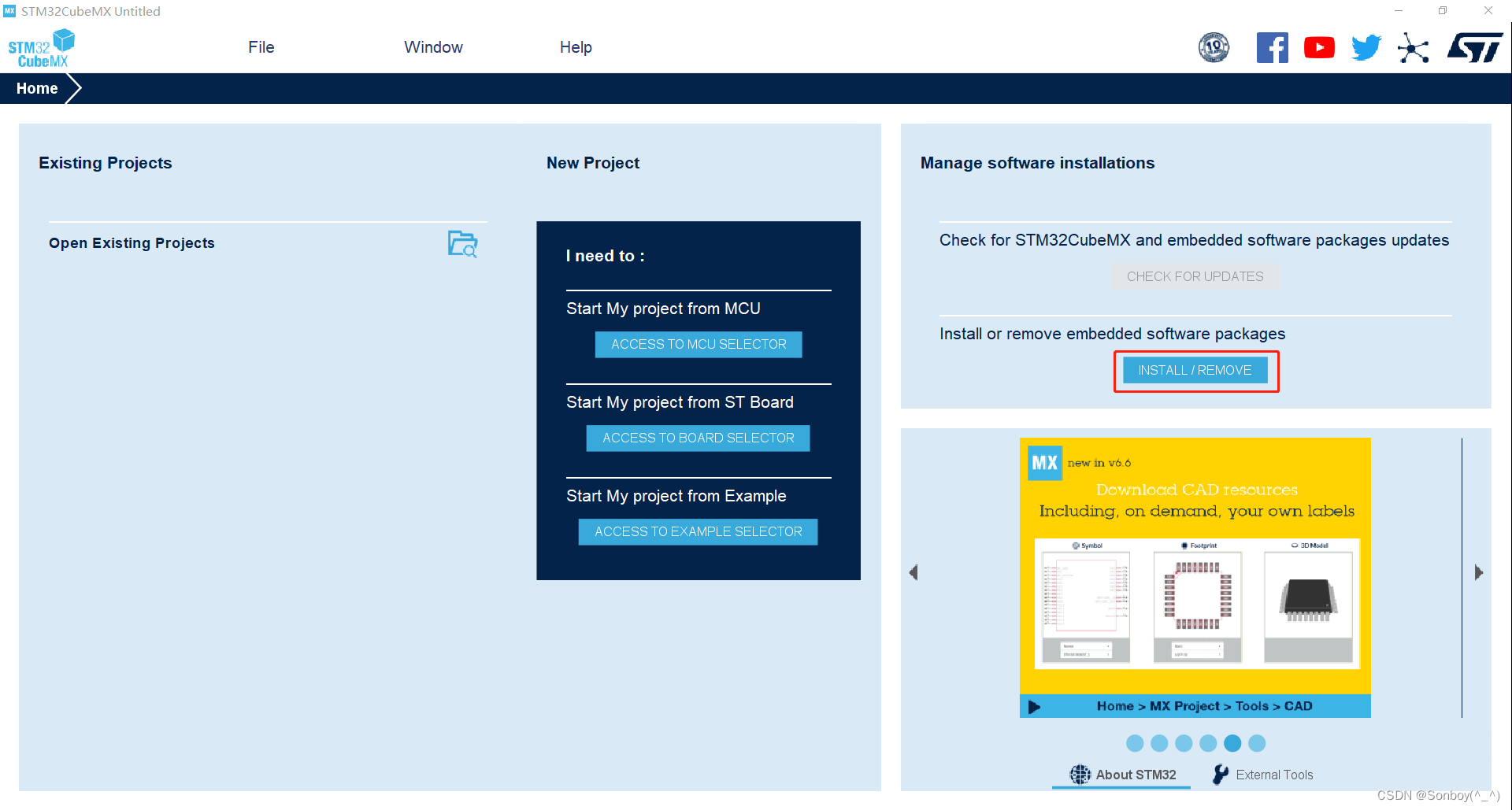Click ACCESS TO EXAMPLE SELECTOR button

click(699, 532)
